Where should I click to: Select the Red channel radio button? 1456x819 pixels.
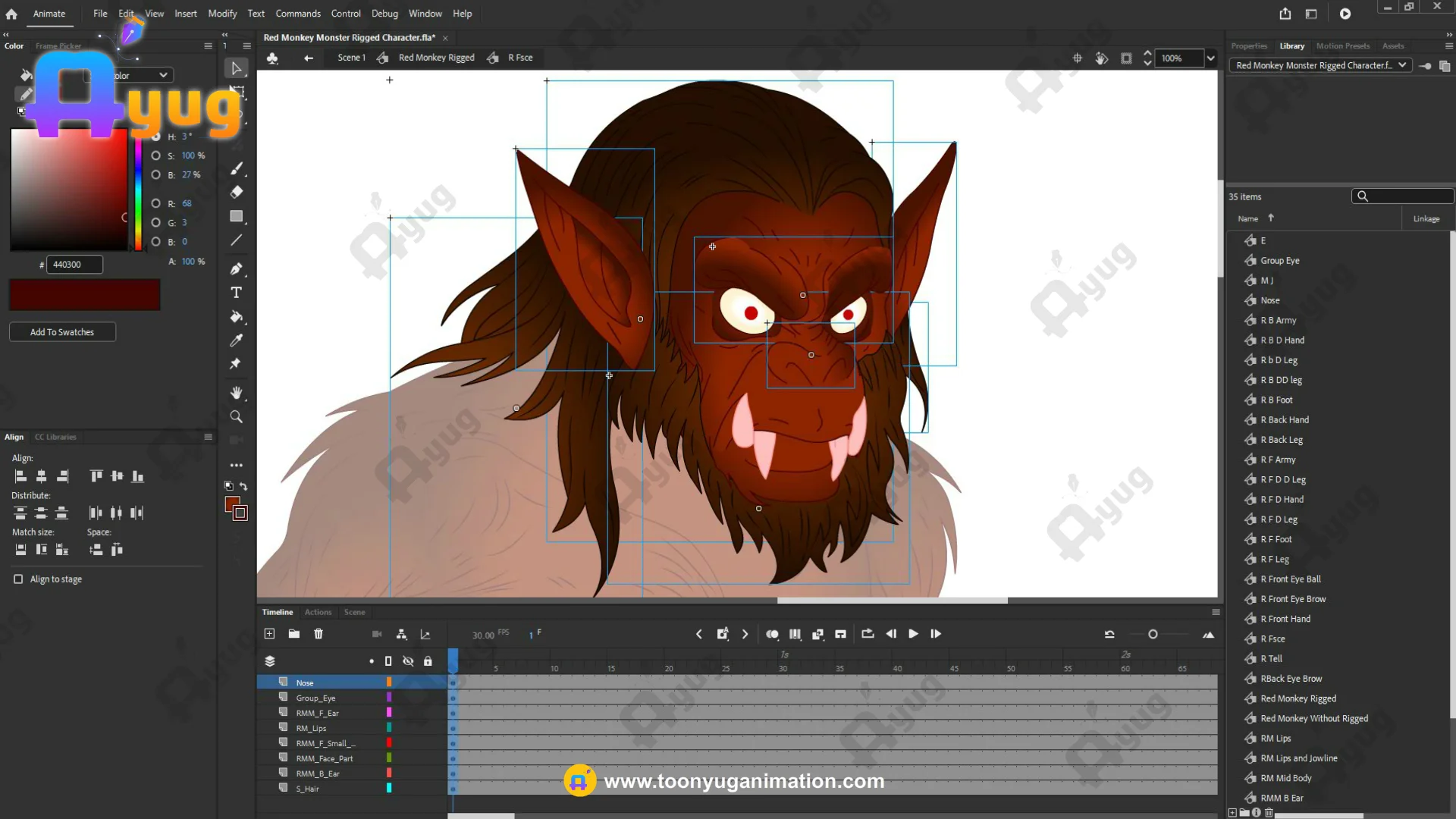point(155,203)
